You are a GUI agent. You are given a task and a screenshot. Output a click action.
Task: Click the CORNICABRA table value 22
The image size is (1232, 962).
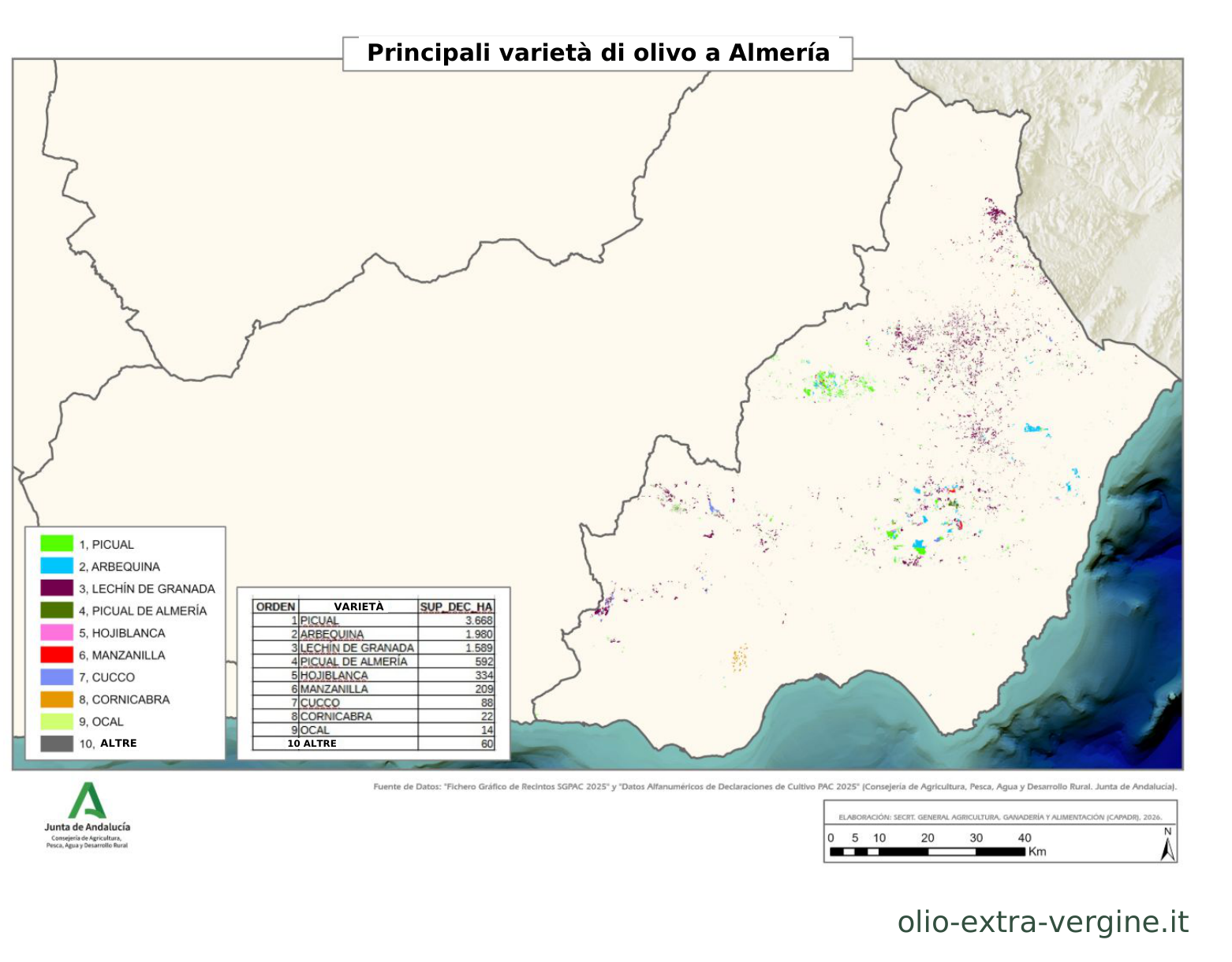(487, 716)
